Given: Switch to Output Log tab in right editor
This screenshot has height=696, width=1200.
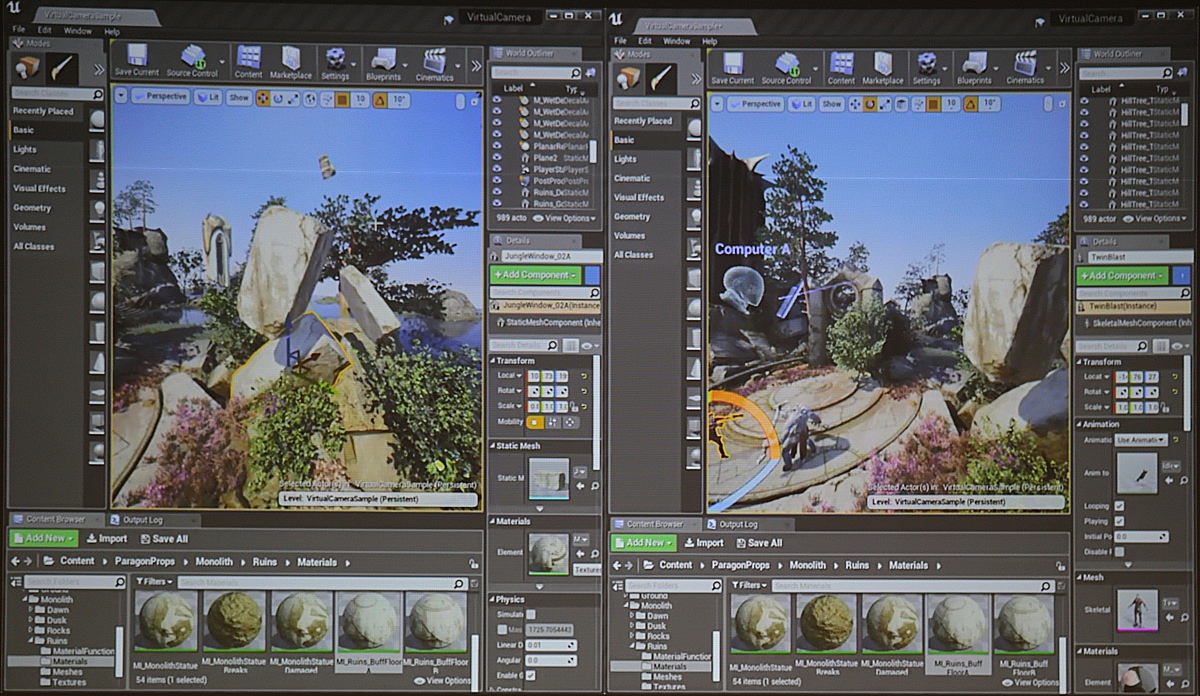Looking at the screenshot, I should 739,524.
